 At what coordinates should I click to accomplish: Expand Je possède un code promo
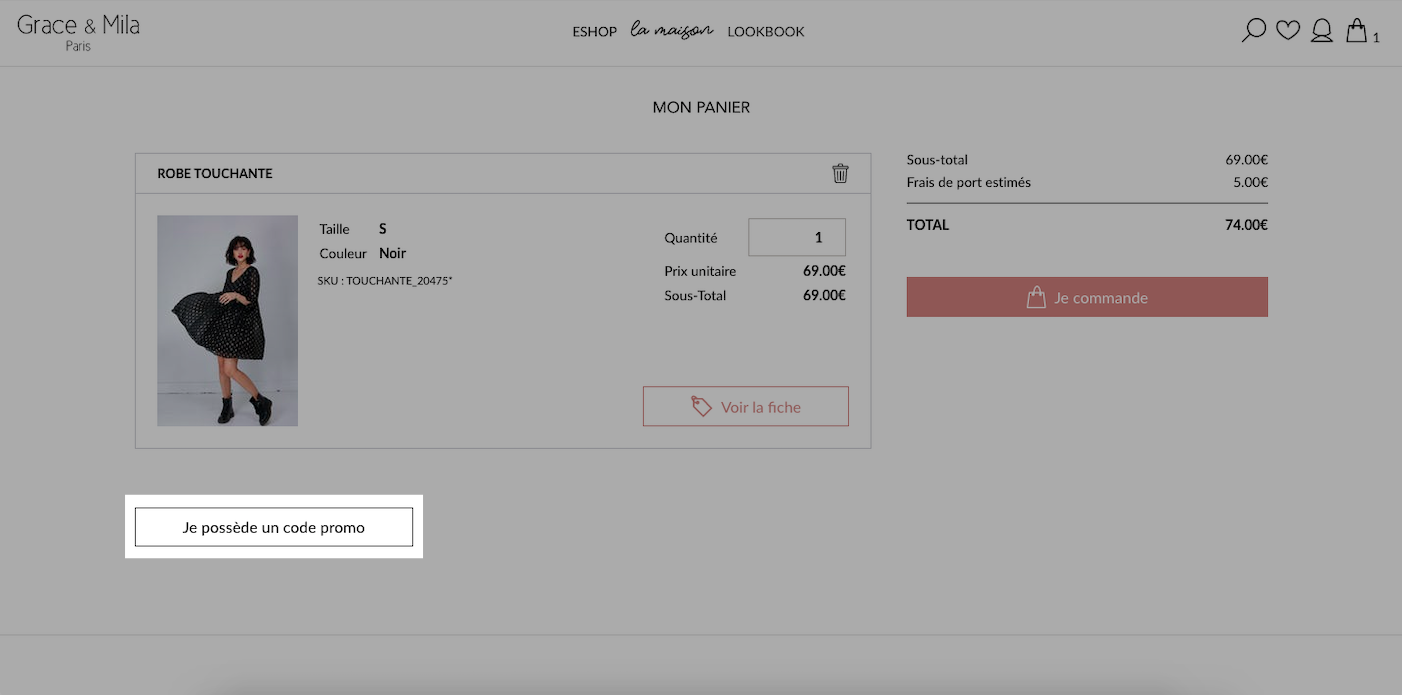pos(274,527)
